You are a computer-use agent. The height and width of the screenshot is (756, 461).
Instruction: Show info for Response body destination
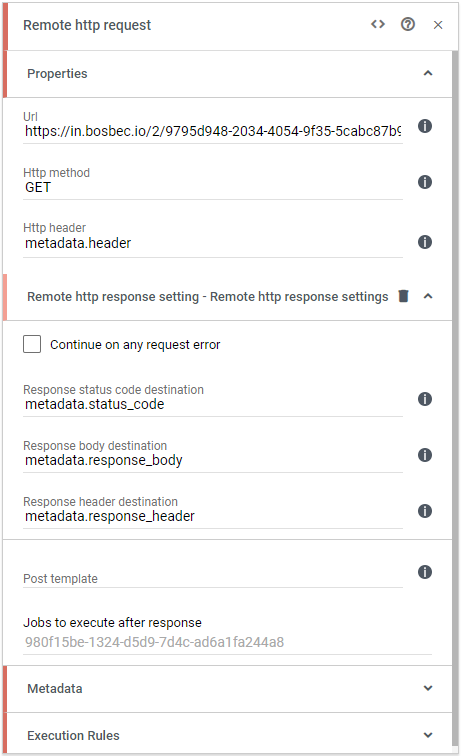pos(424,455)
